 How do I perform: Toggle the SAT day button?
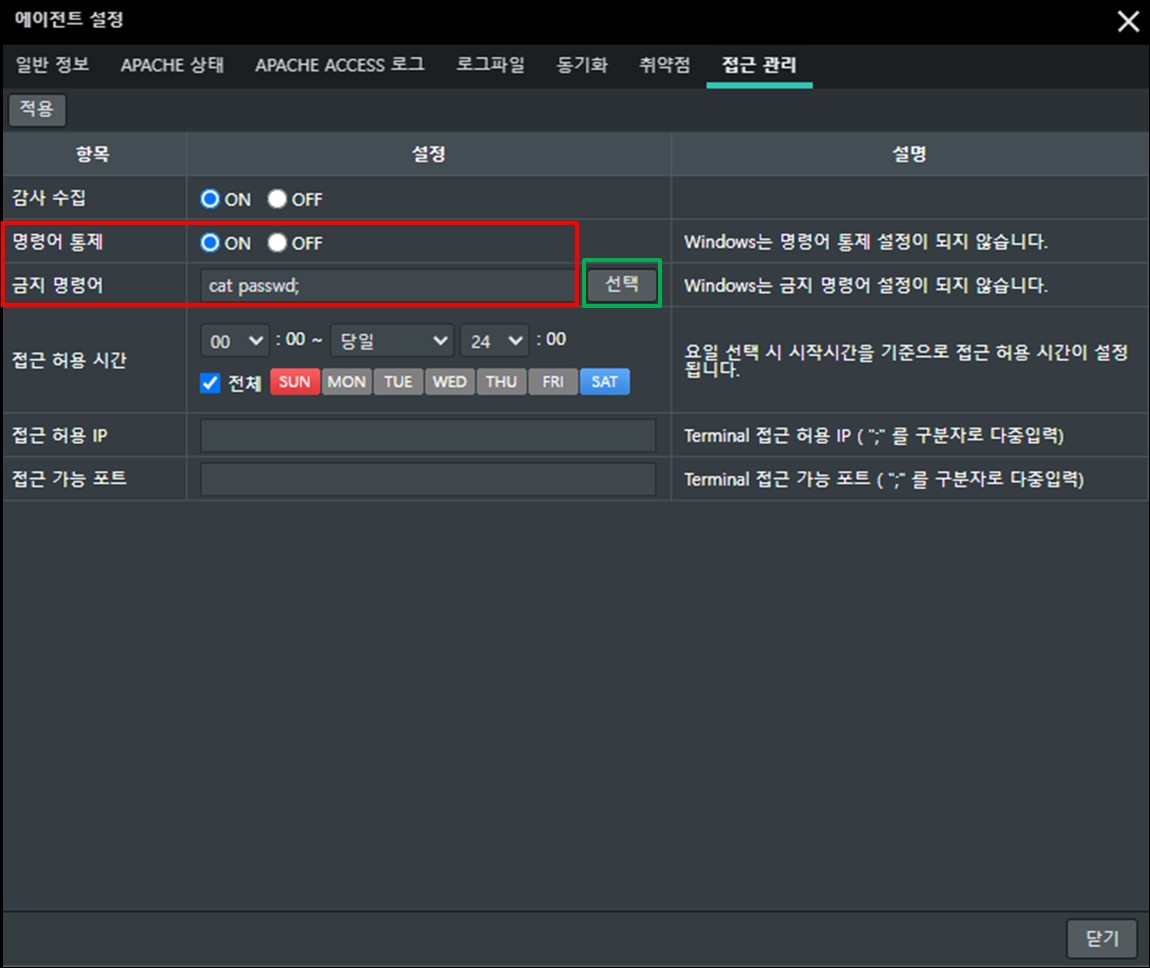(605, 382)
